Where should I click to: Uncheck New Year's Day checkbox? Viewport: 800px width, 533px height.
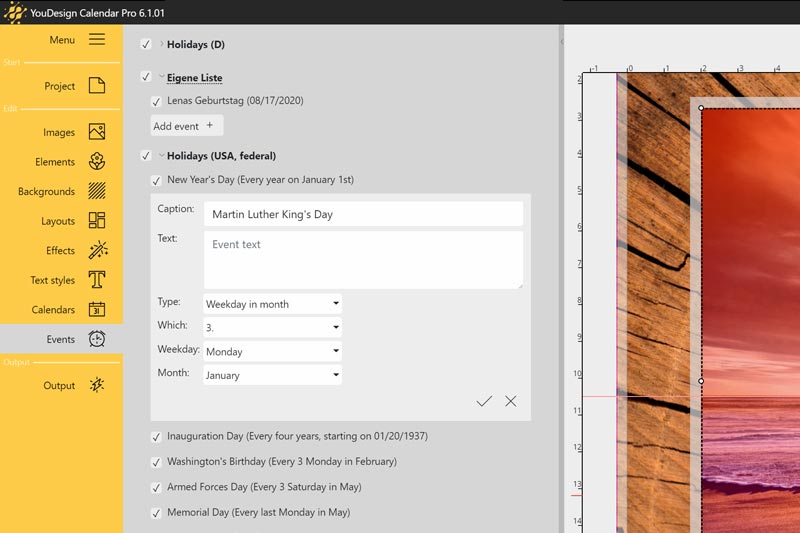coord(156,181)
